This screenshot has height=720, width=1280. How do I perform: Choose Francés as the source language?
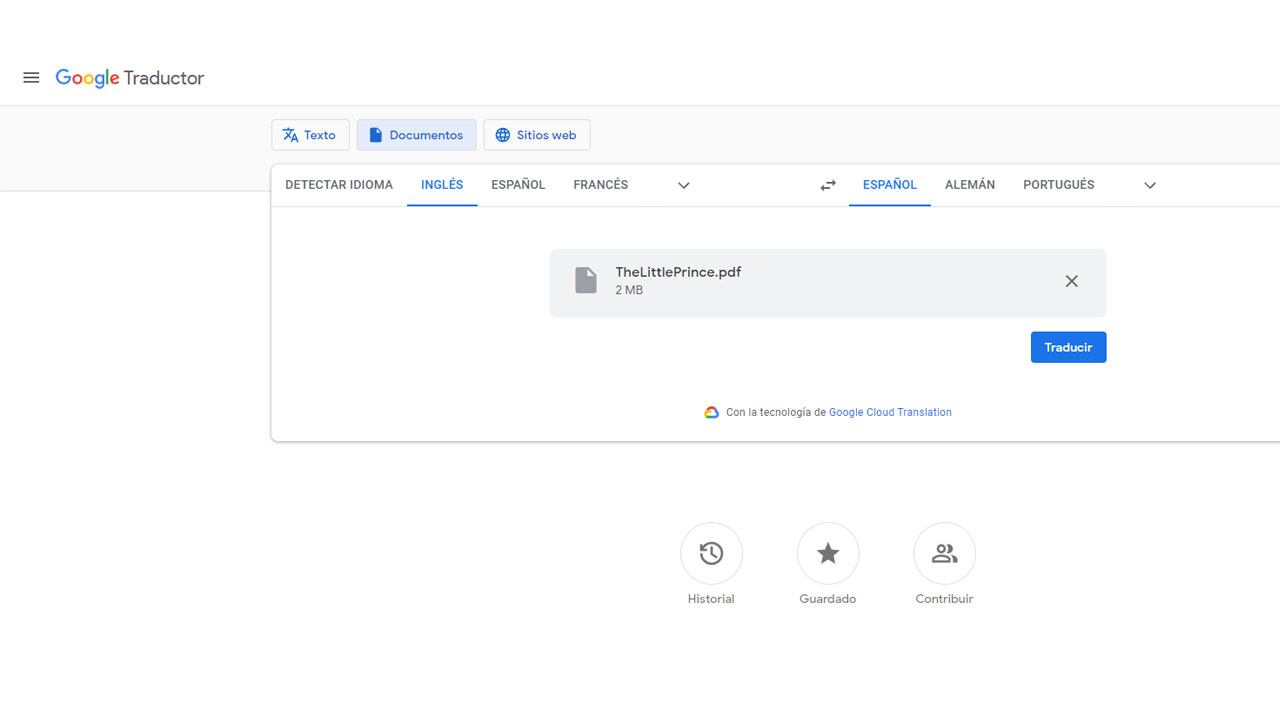point(600,185)
